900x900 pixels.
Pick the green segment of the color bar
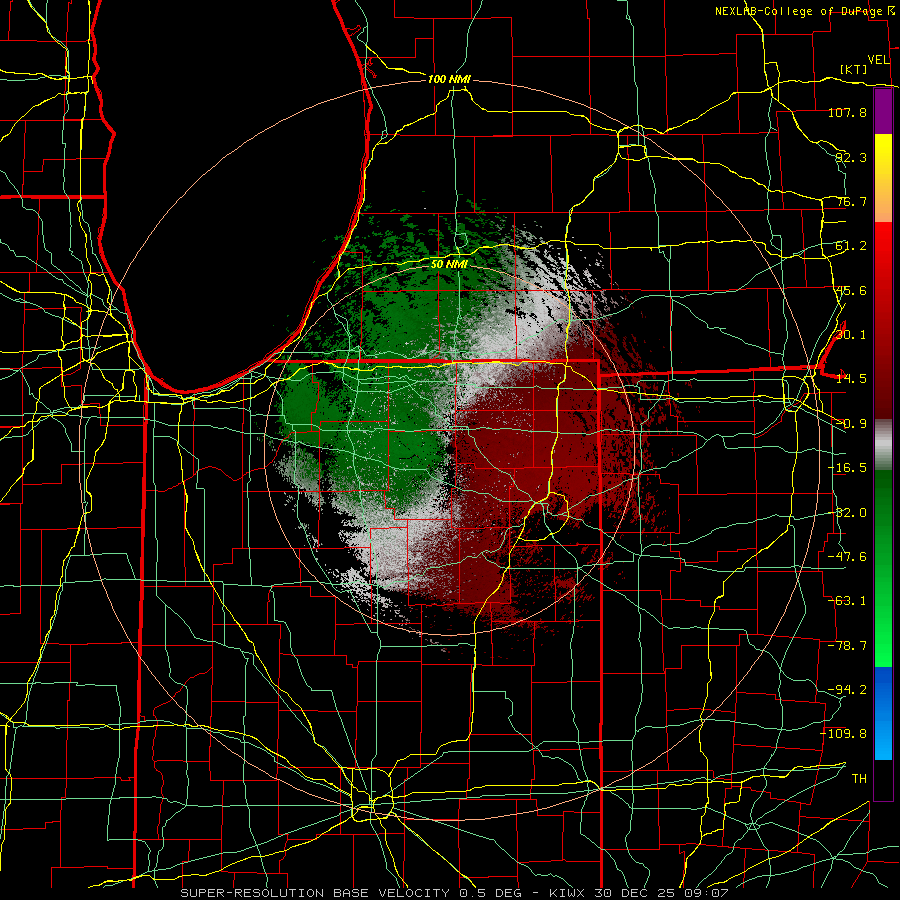[883, 568]
